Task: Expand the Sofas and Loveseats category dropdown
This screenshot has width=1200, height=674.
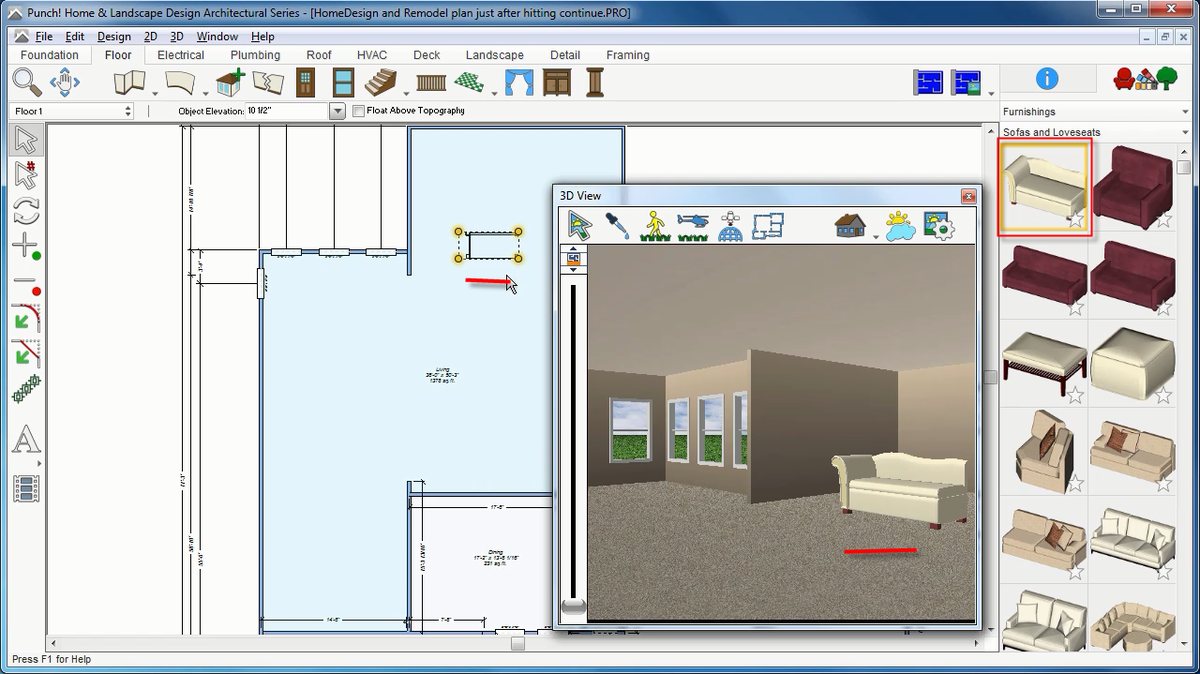Action: [1185, 132]
